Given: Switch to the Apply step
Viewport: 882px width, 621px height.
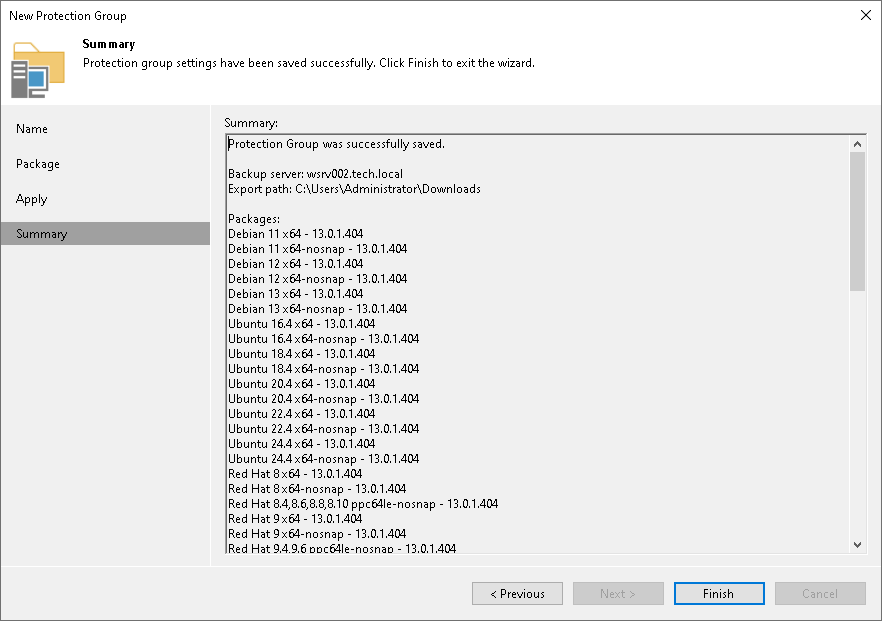Looking at the screenshot, I should (32, 199).
